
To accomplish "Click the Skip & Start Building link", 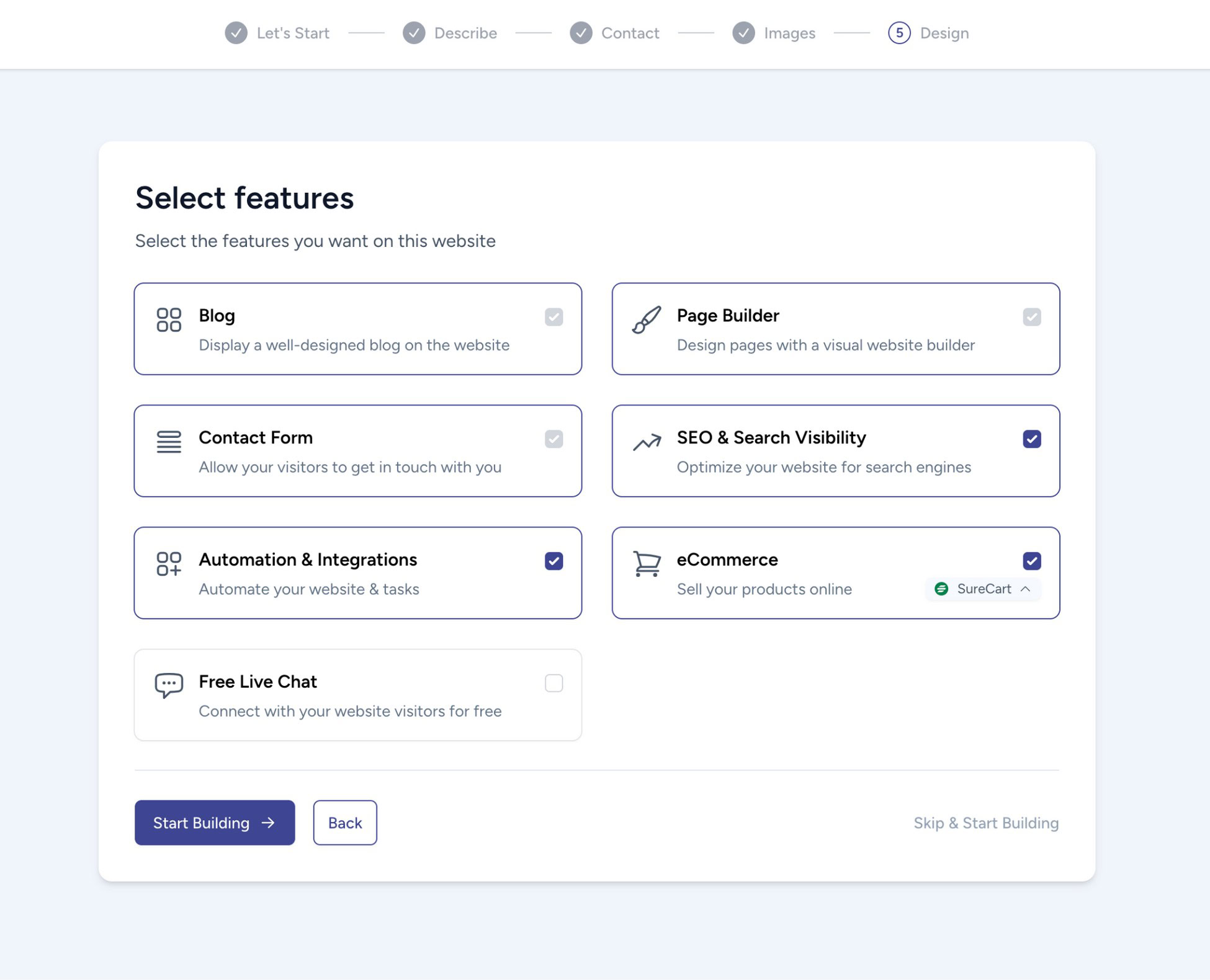I will tap(985, 823).
